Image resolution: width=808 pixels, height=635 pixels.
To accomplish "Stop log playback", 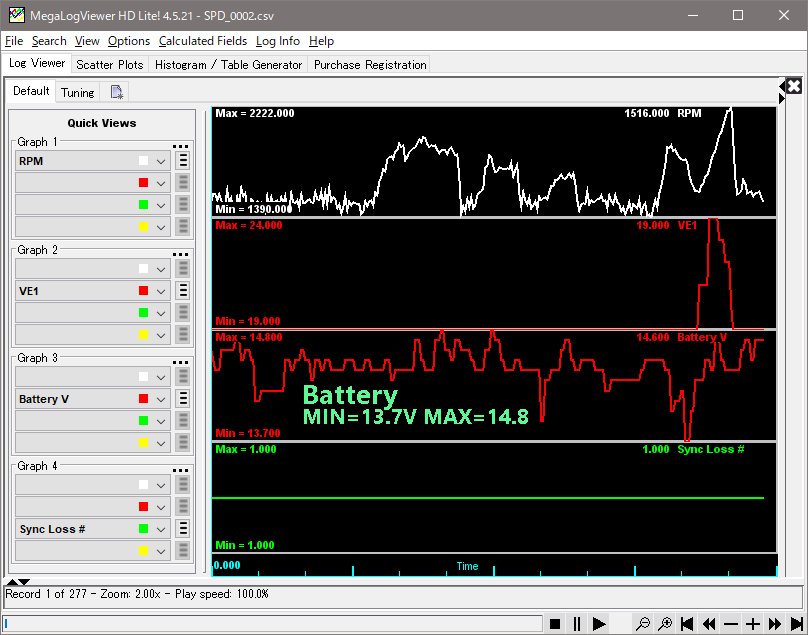I will (554, 624).
